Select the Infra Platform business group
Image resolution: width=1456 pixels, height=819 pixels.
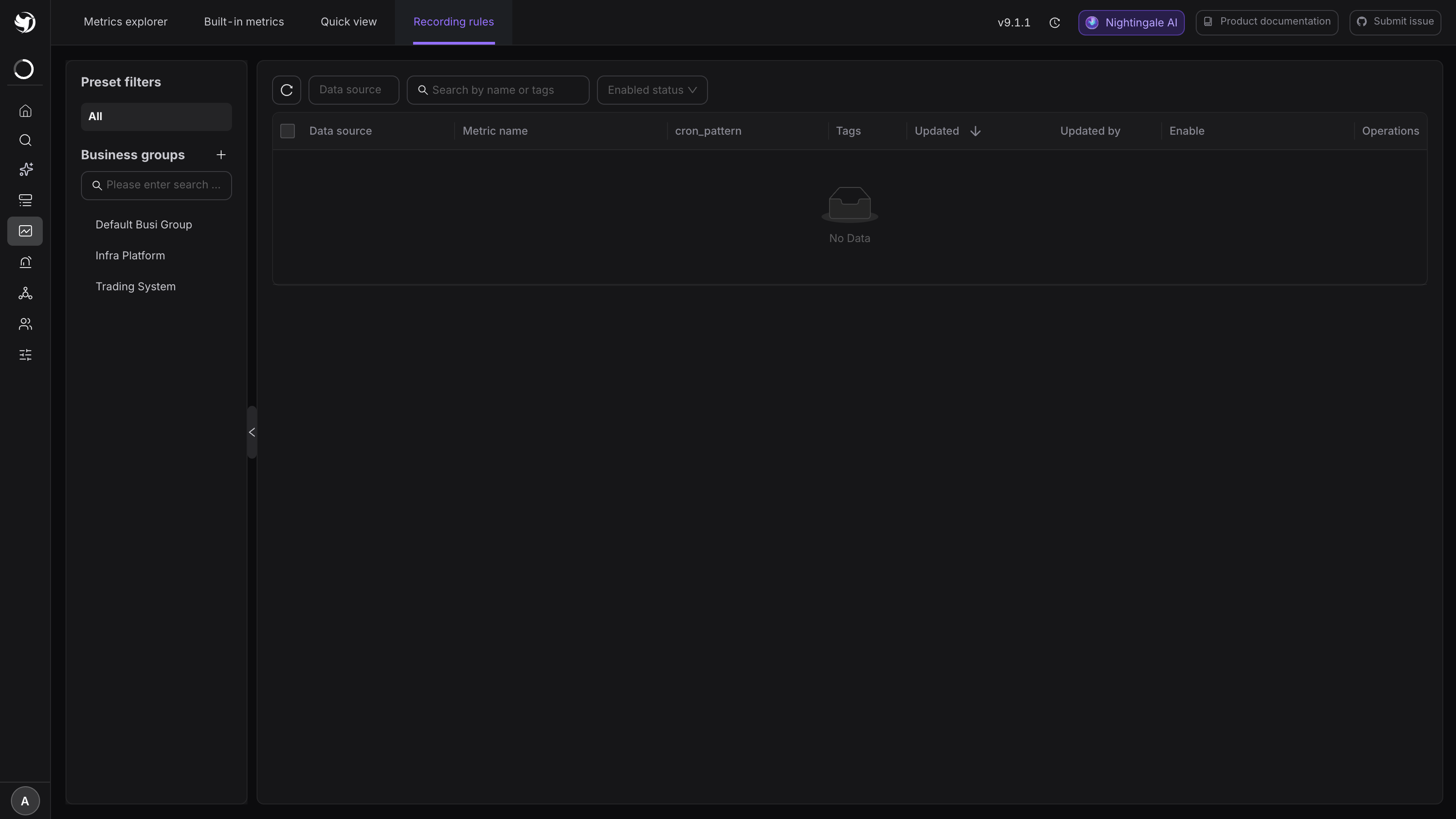(131, 255)
